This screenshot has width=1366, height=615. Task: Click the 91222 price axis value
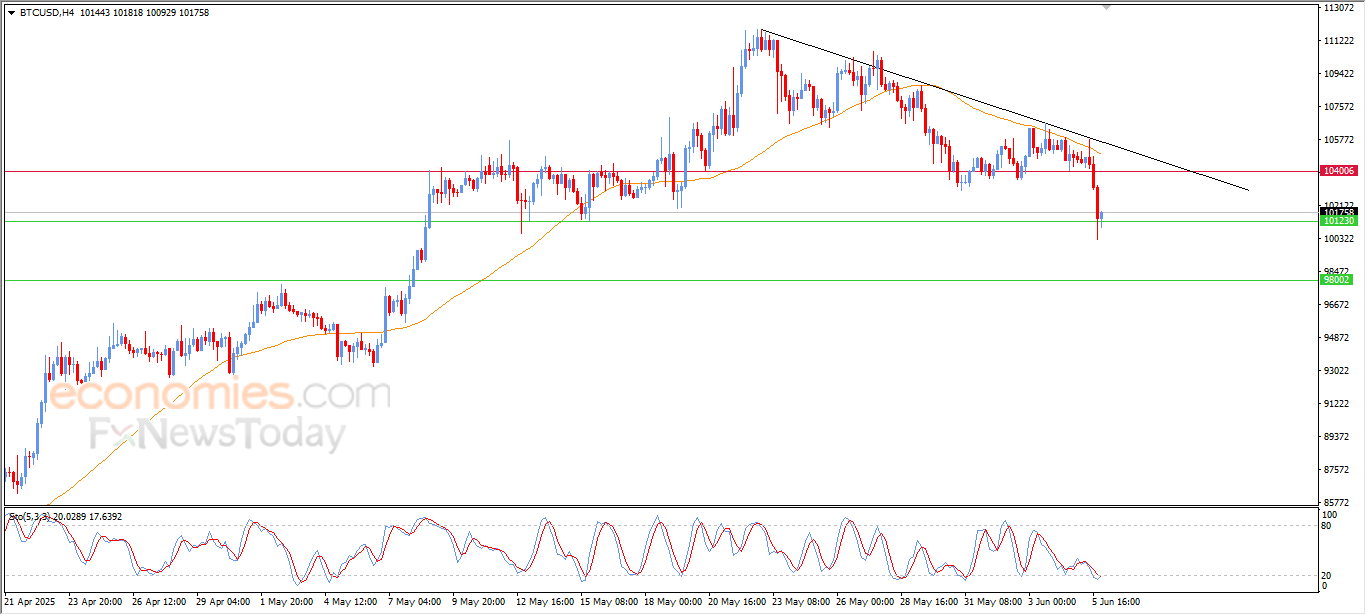tap(1339, 404)
